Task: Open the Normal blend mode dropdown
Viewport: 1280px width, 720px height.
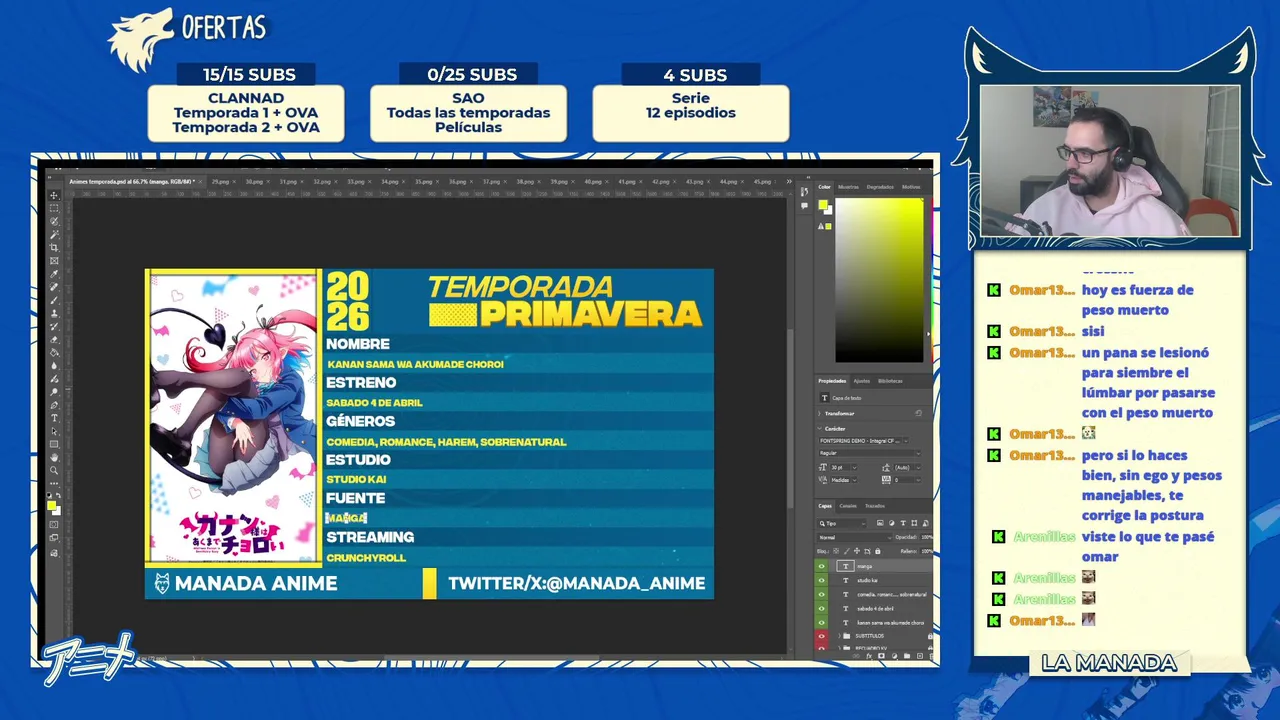Action: click(x=854, y=537)
